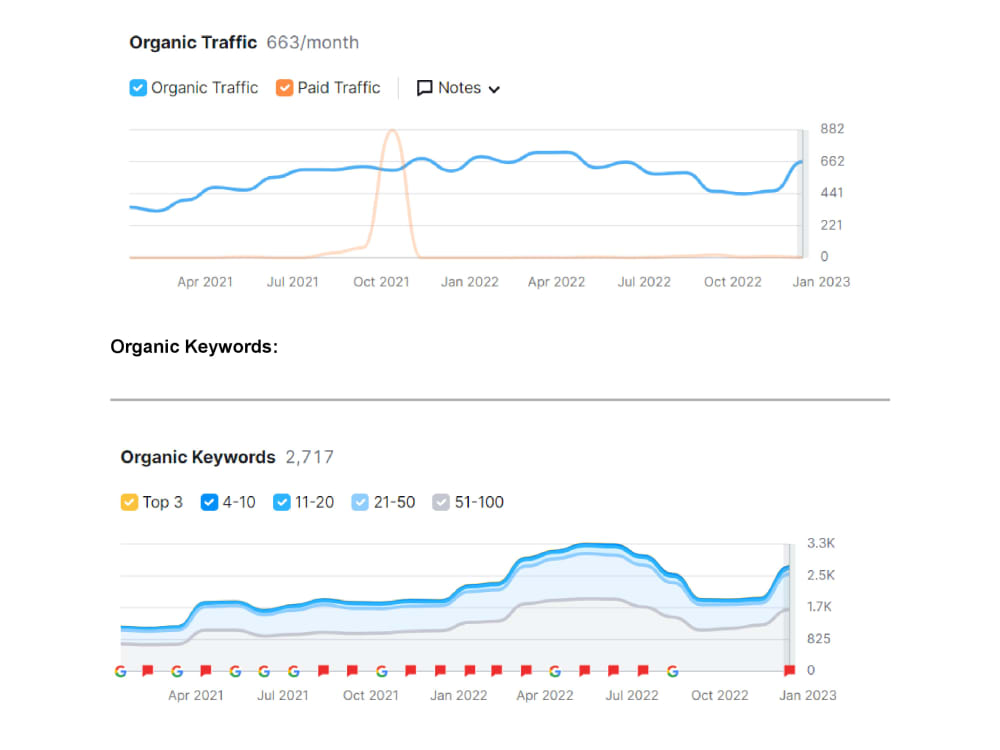Click the Notes speech-bubble icon

click(424, 88)
